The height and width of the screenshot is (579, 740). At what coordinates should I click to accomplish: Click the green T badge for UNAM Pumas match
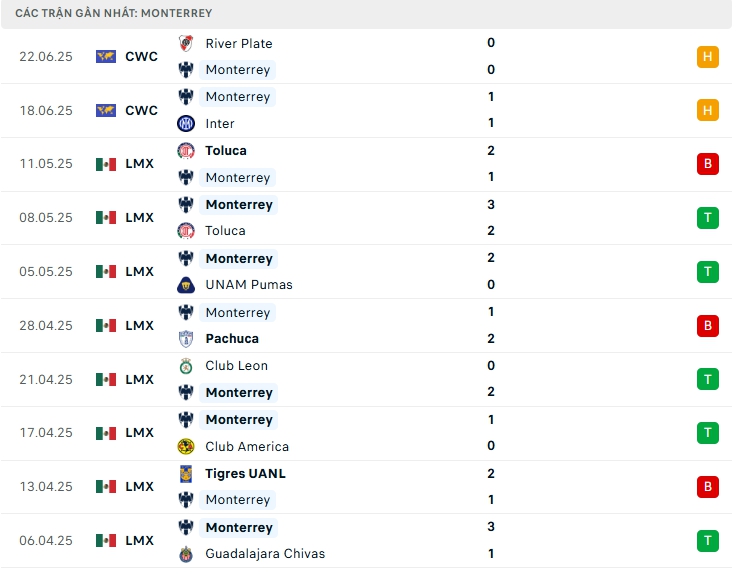click(708, 272)
